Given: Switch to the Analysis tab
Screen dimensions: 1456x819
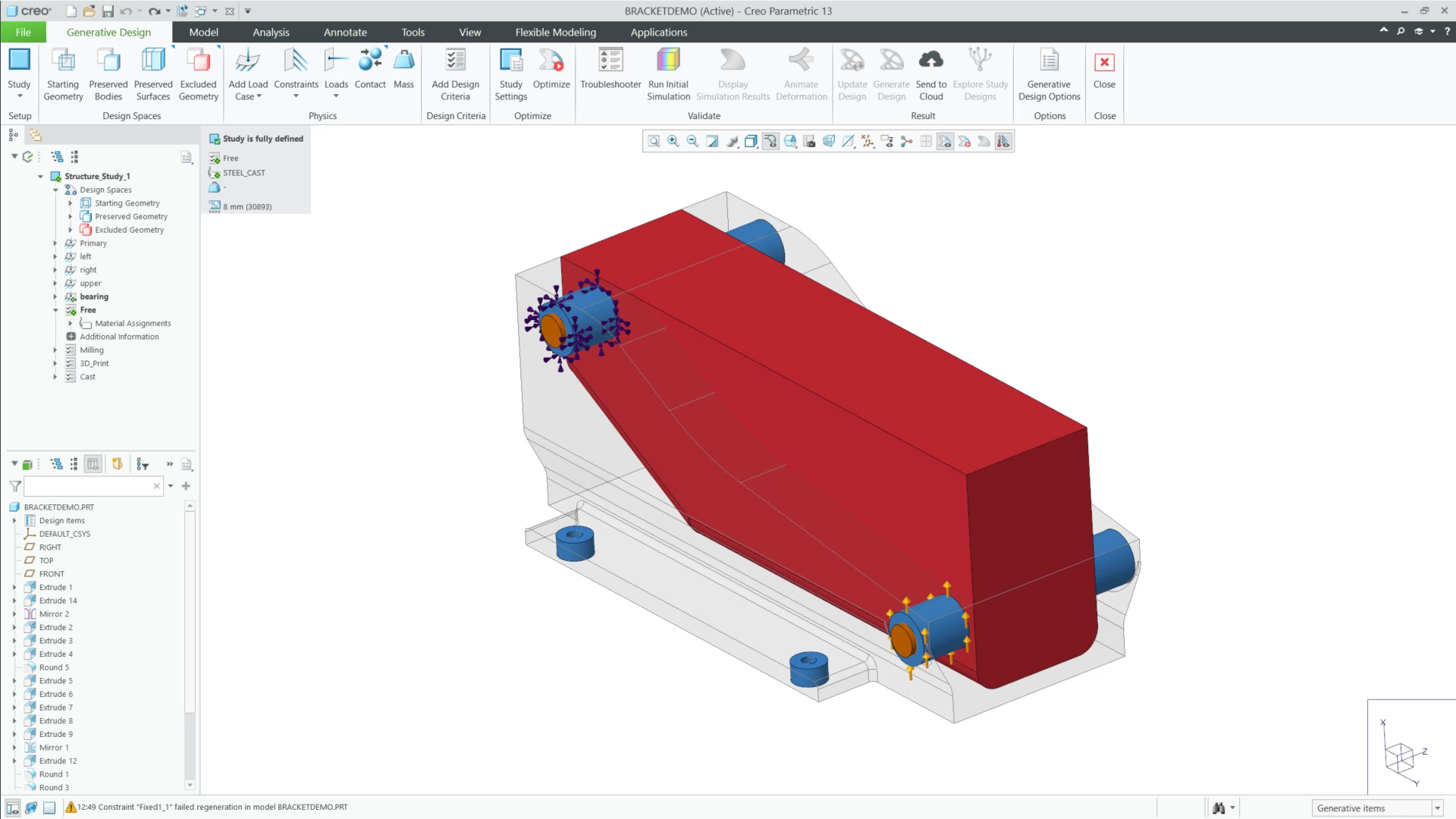Looking at the screenshot, I should click(271, 32).
